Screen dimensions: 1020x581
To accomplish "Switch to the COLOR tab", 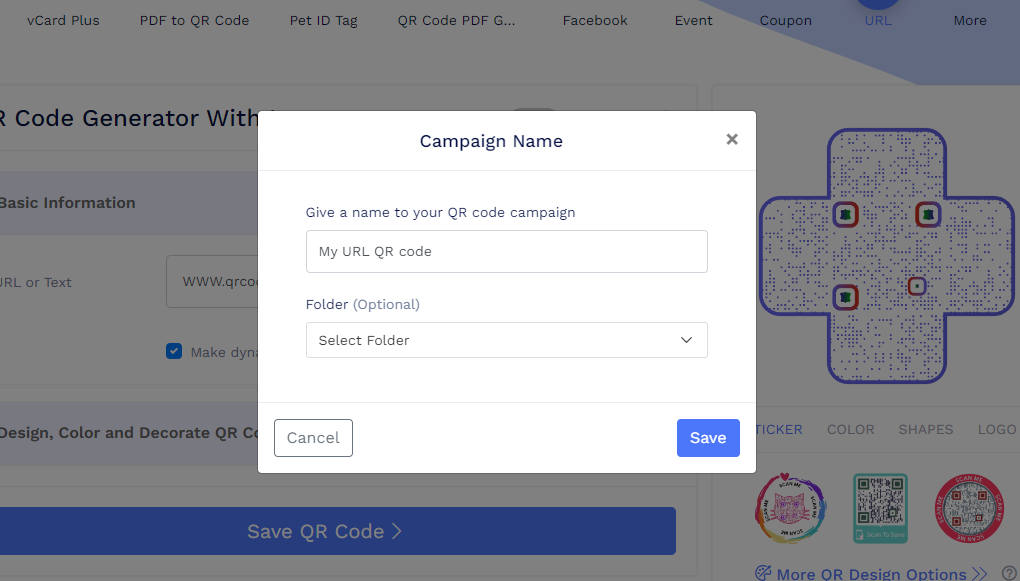I will 850,429.
